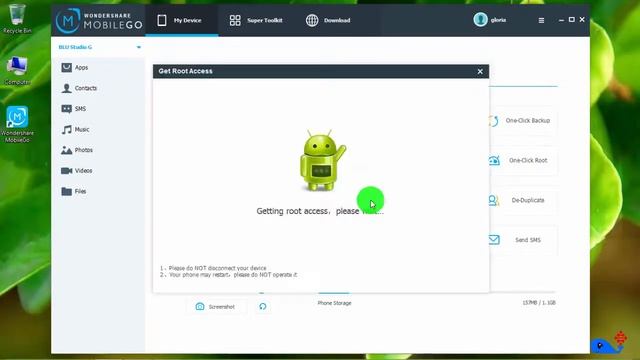640x360 pixels.
Task: Minimize the MobileGo window
Action: pyautogui.click(x=562, y=20)
